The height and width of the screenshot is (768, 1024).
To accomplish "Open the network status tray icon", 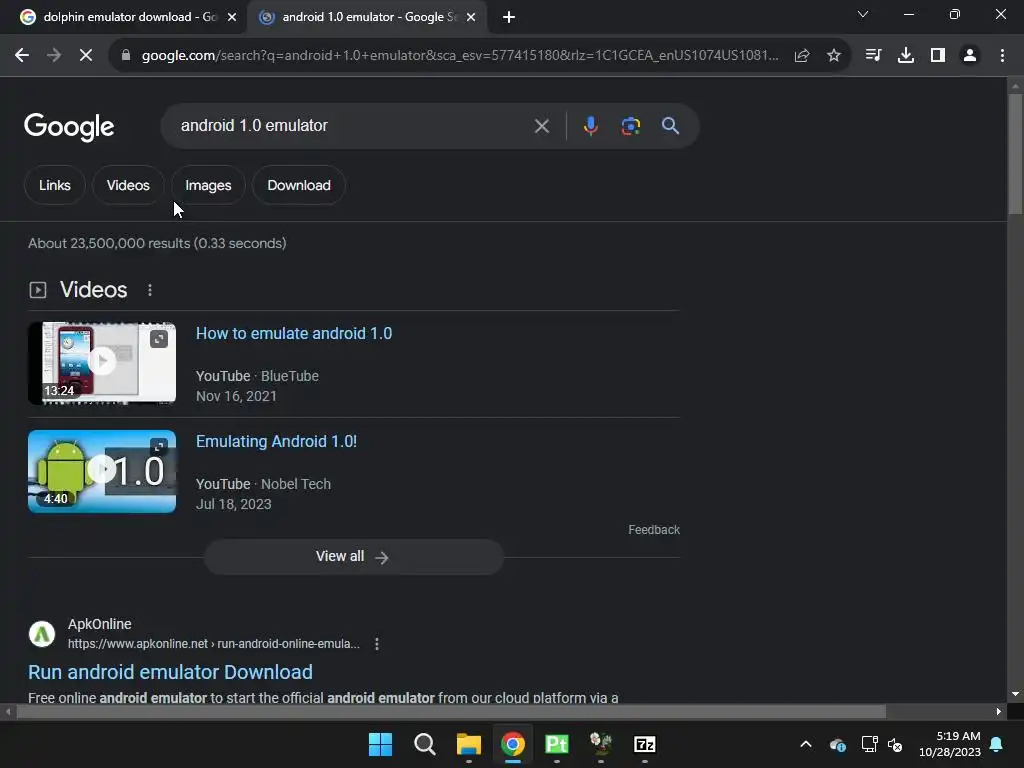I will 869,744.
